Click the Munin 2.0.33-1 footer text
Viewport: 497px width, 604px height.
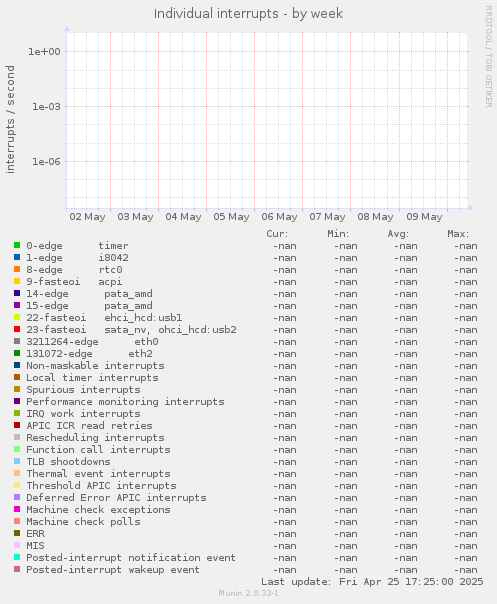click(x=248, y=593)
